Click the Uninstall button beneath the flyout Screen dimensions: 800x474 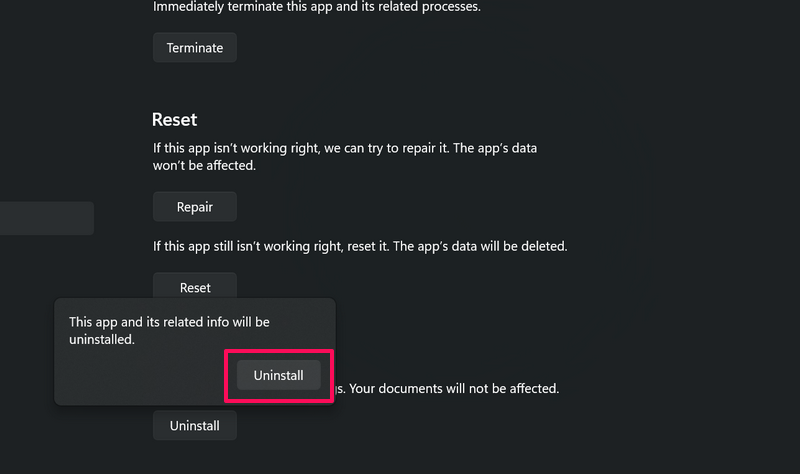point(194,425)
